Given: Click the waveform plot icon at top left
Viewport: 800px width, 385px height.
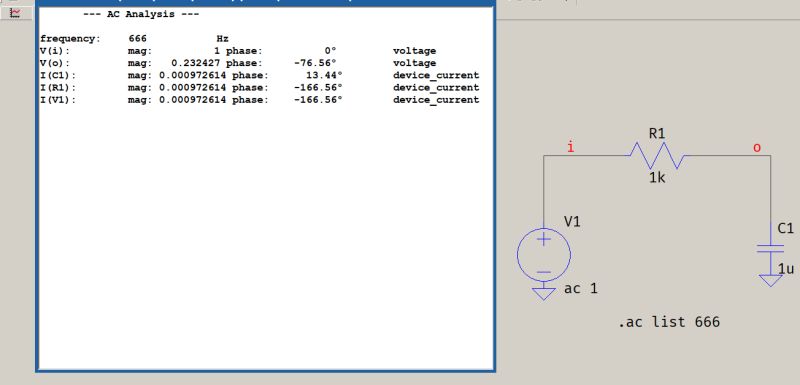Looking at the screenshot, I should tap(16, 12).
